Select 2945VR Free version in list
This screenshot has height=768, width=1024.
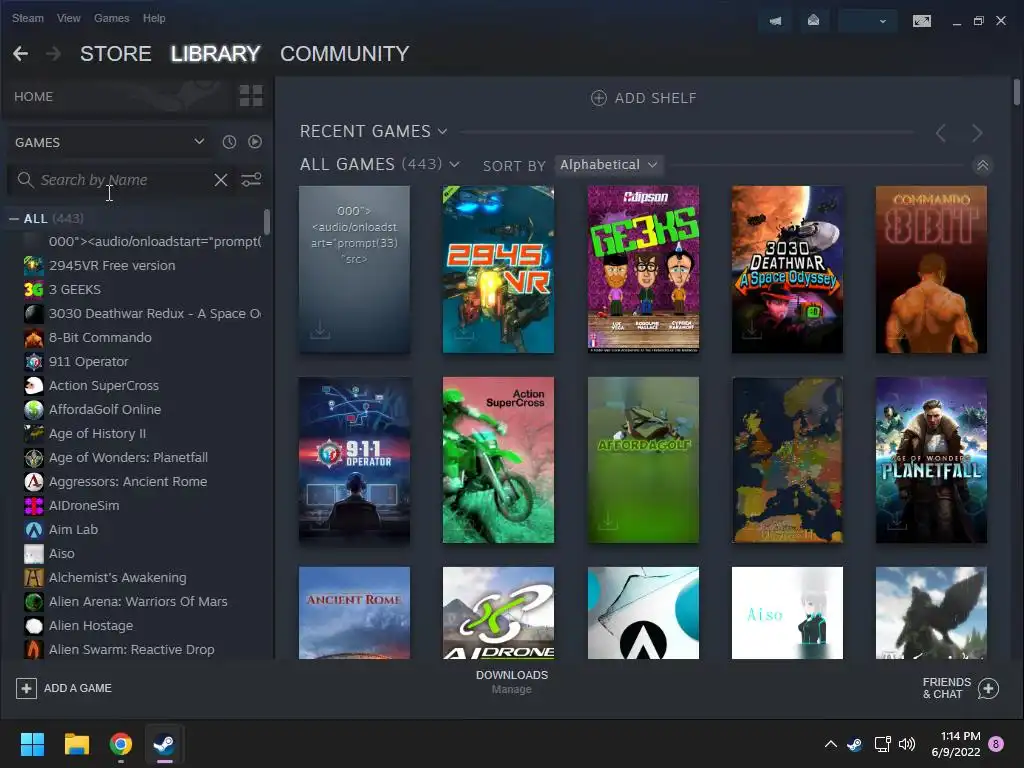tap(112, 266)
